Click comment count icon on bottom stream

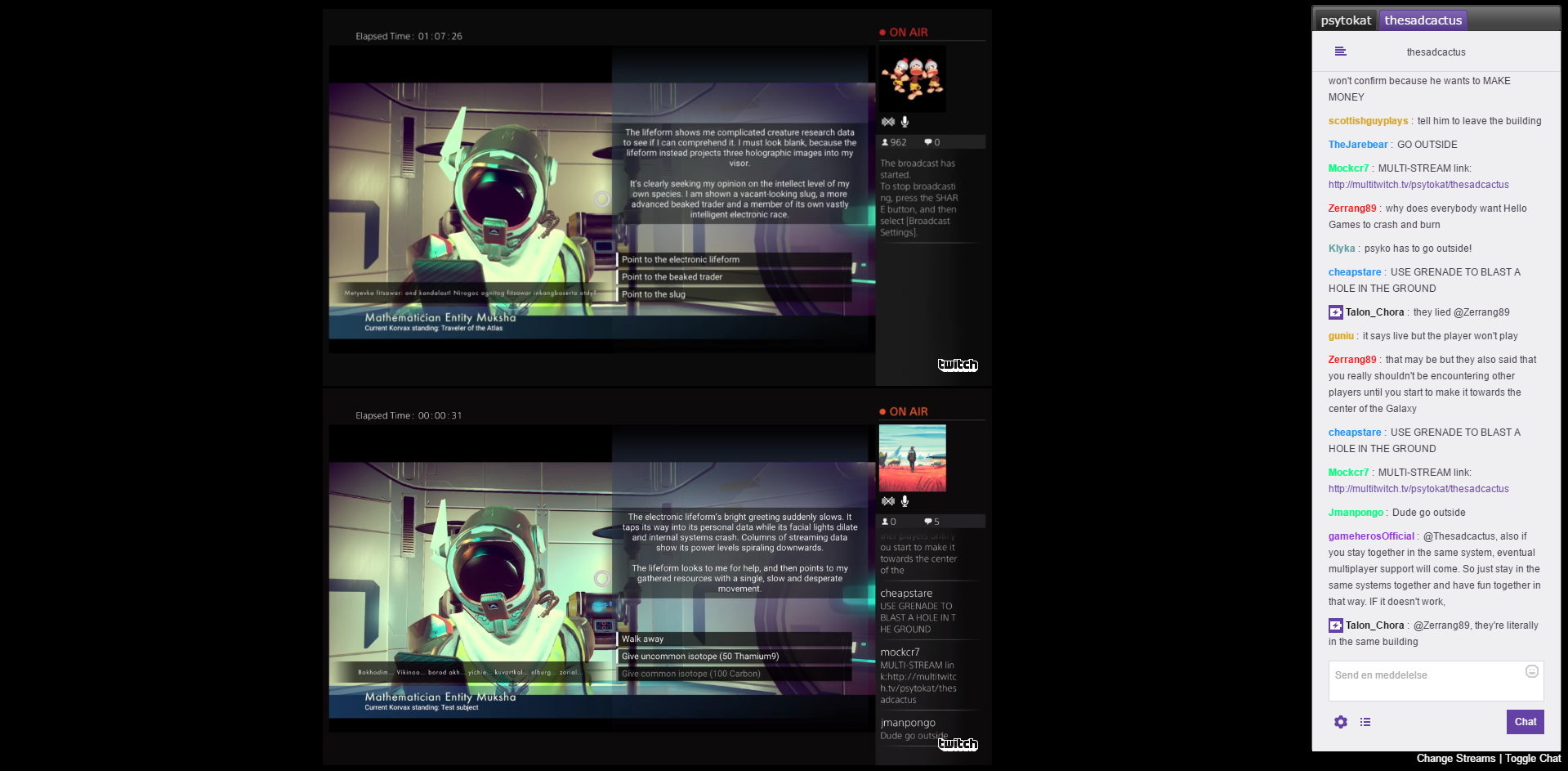tap(928, 522)
